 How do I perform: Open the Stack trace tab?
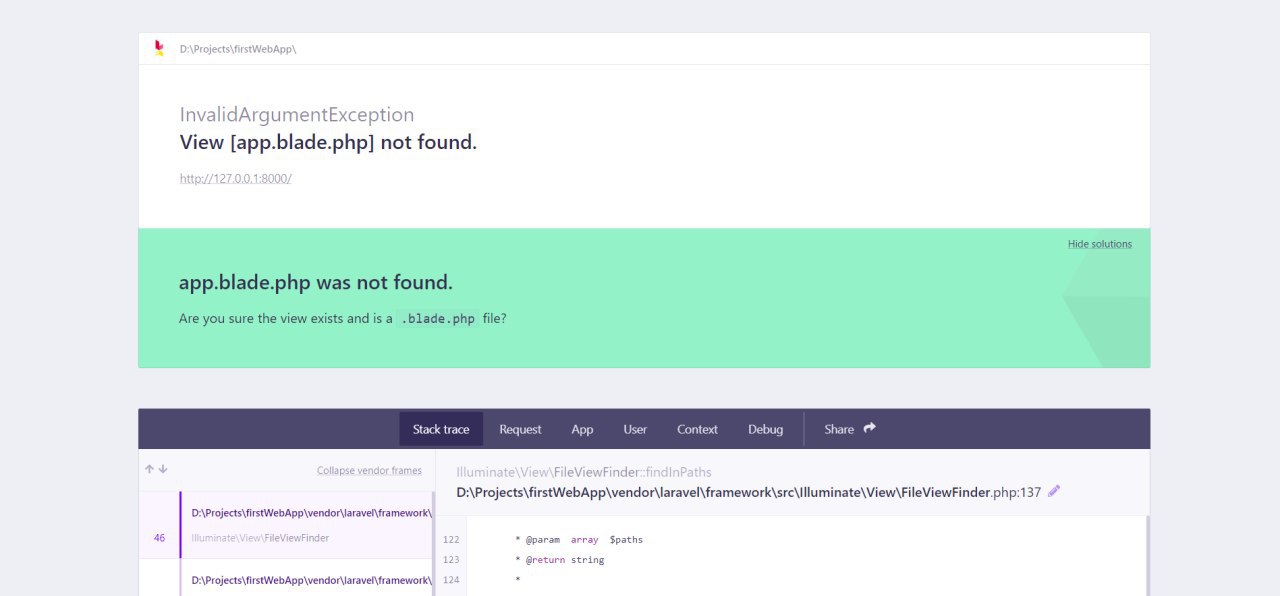(x=441, y=429)
